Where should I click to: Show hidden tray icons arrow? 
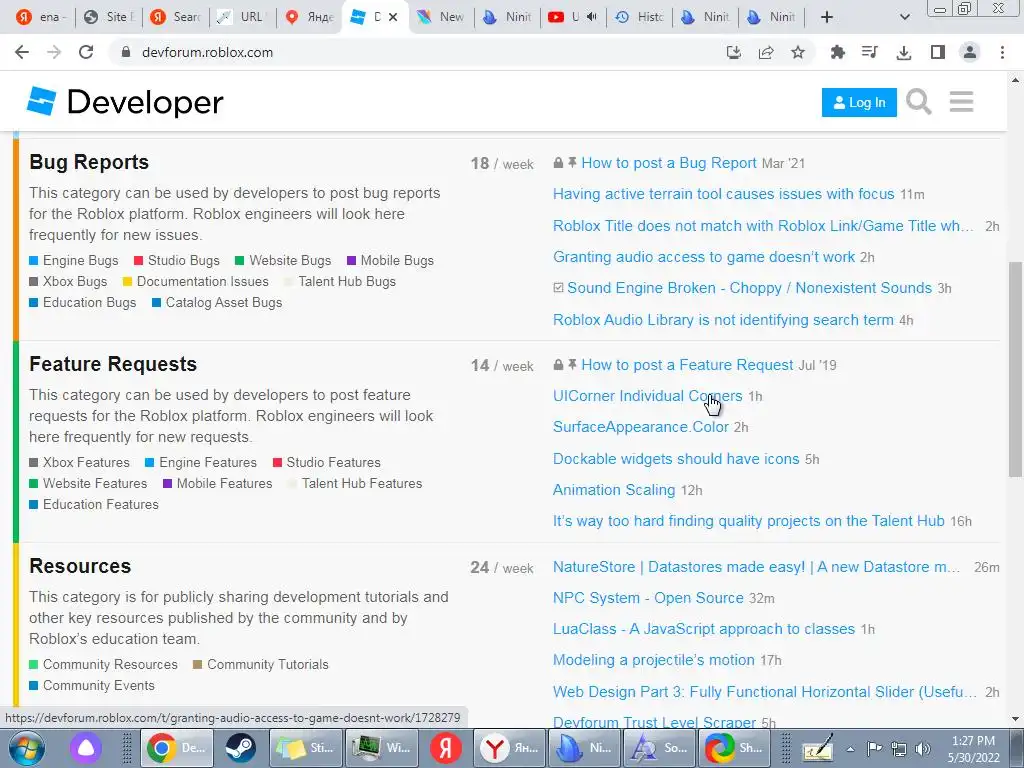pyautogui.click(x=850, y=748)
